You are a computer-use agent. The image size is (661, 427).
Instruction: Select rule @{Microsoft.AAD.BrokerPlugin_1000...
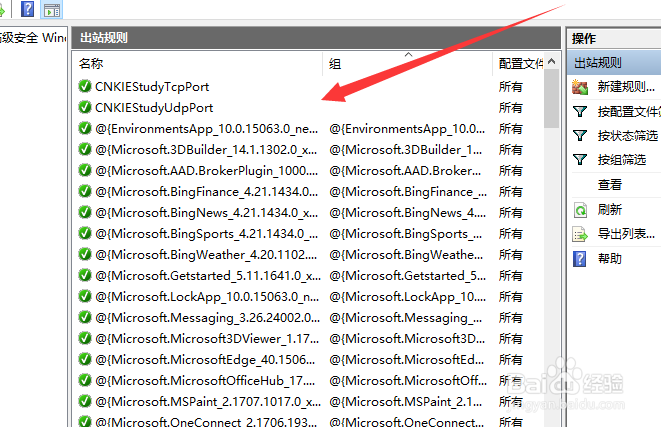point(207,171)
